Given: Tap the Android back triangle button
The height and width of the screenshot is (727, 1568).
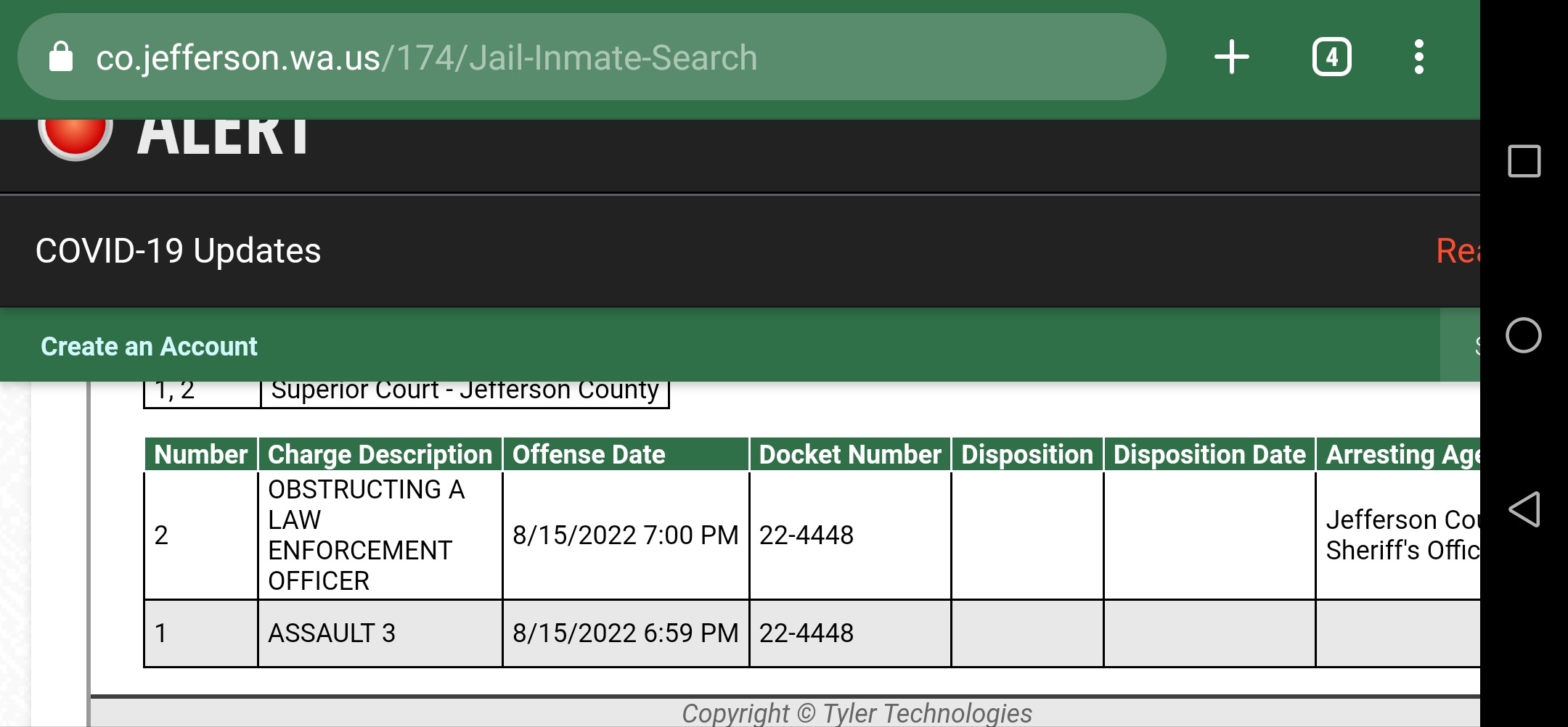Looking at the screenshot, I should (1524, 509).
